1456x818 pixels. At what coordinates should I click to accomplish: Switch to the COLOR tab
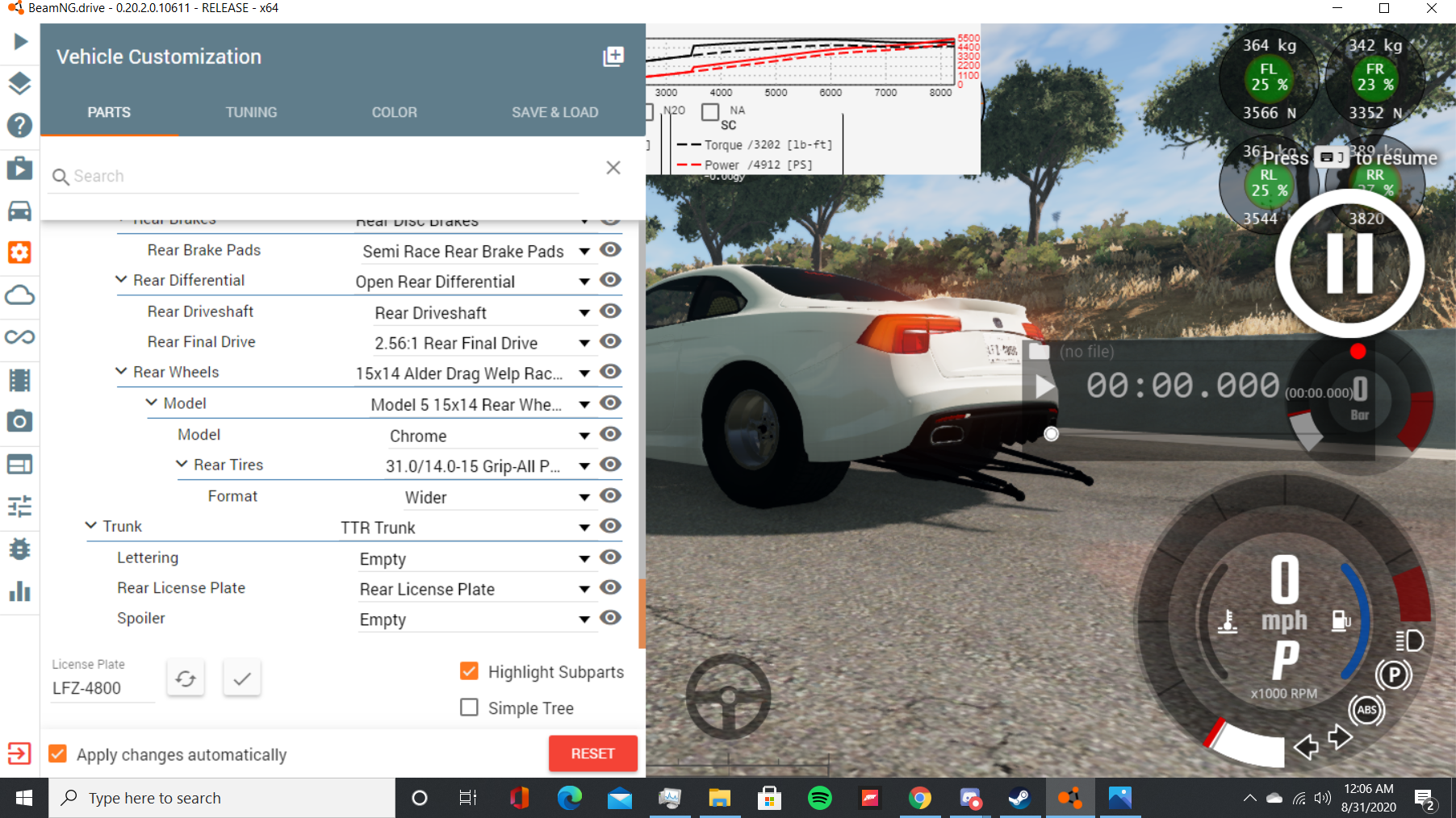395,112
